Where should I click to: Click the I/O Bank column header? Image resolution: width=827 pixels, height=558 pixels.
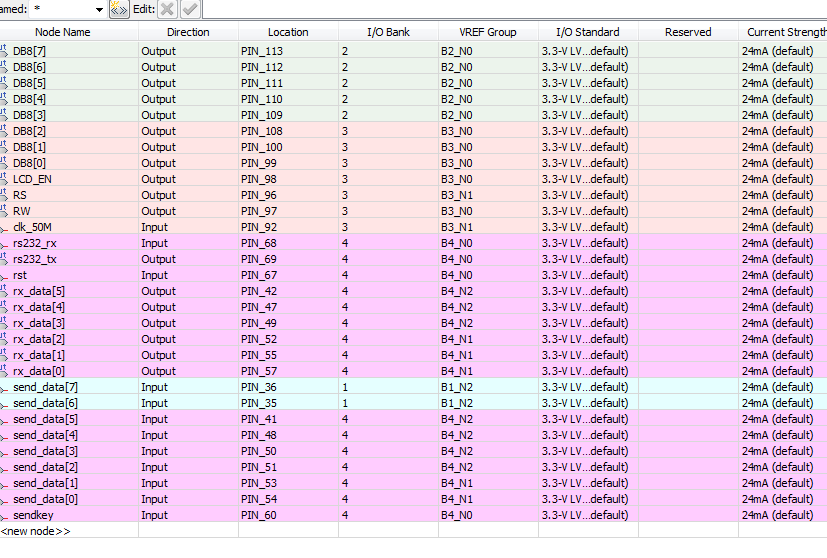point(388,32)
